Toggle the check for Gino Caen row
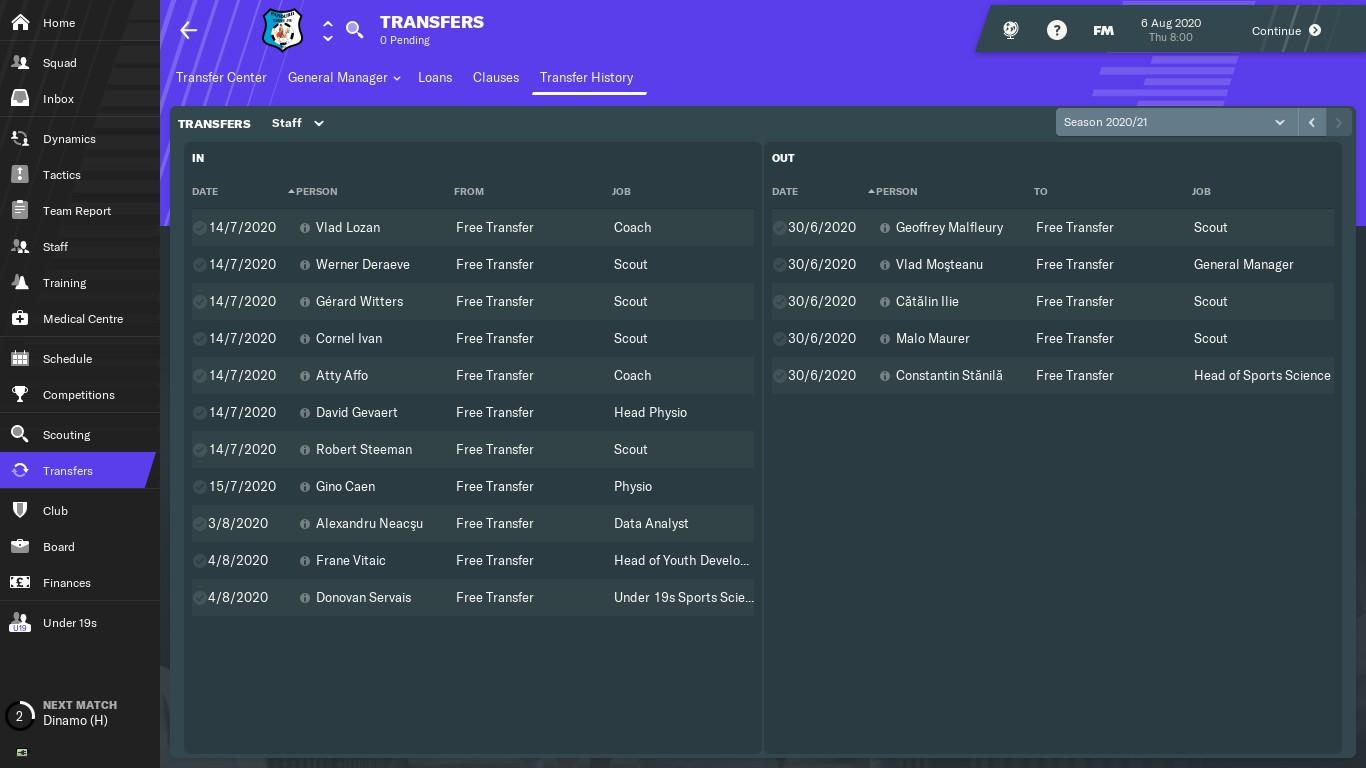 pos(200,487)
